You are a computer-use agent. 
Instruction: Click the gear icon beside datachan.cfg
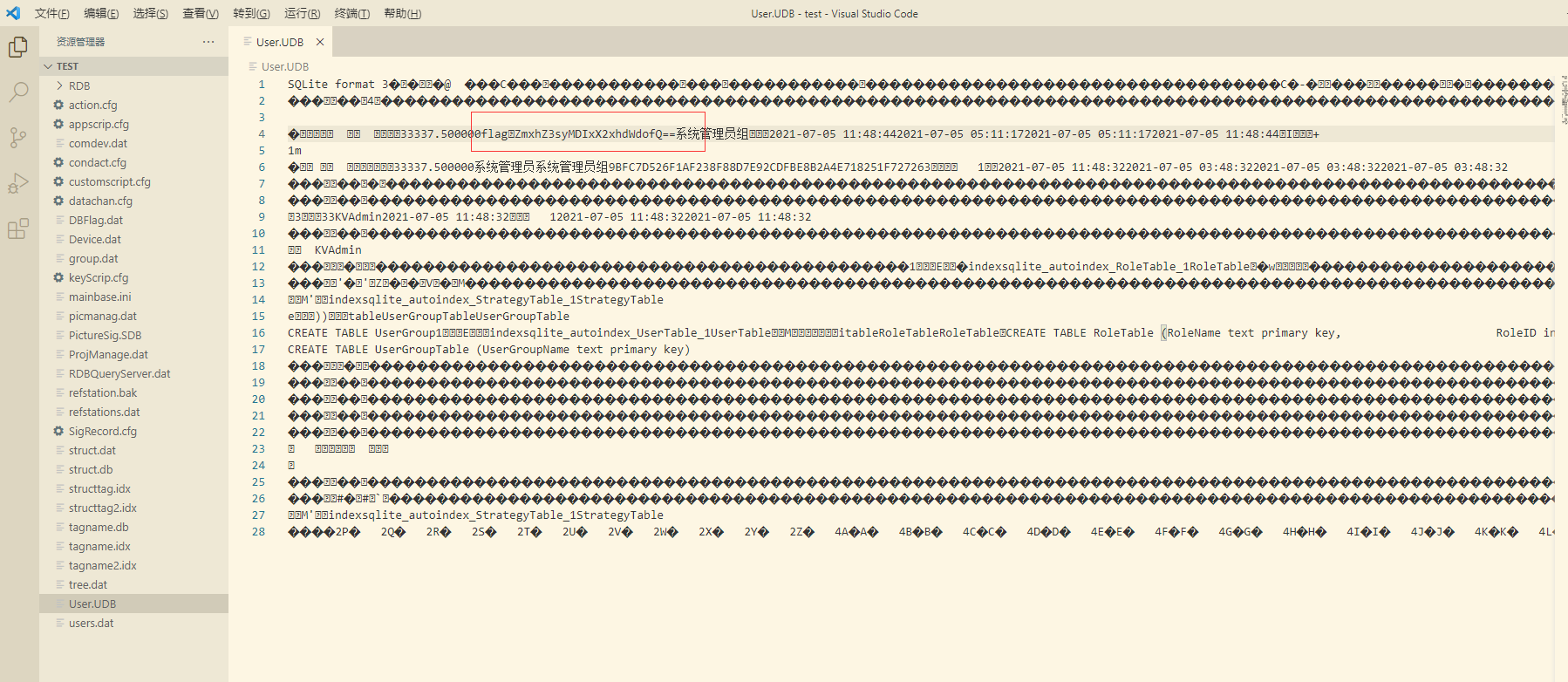click(58, 201)
